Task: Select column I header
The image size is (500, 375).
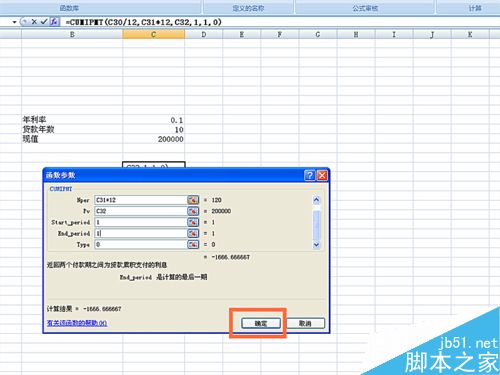Action: [x=394, y=34]
